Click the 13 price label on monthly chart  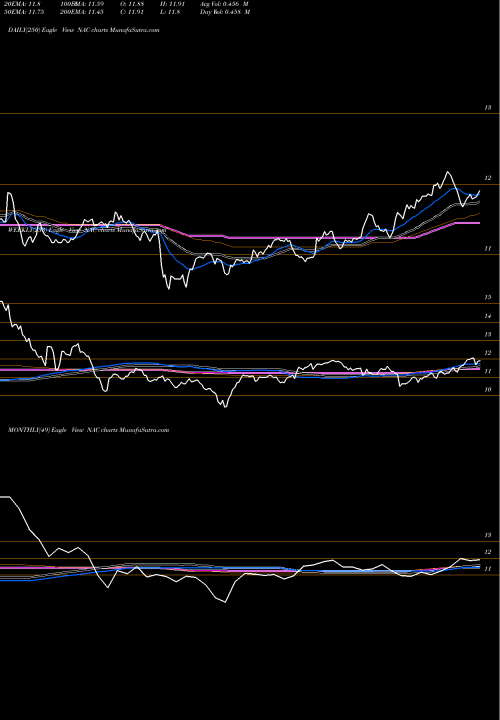tap(488, 535)
